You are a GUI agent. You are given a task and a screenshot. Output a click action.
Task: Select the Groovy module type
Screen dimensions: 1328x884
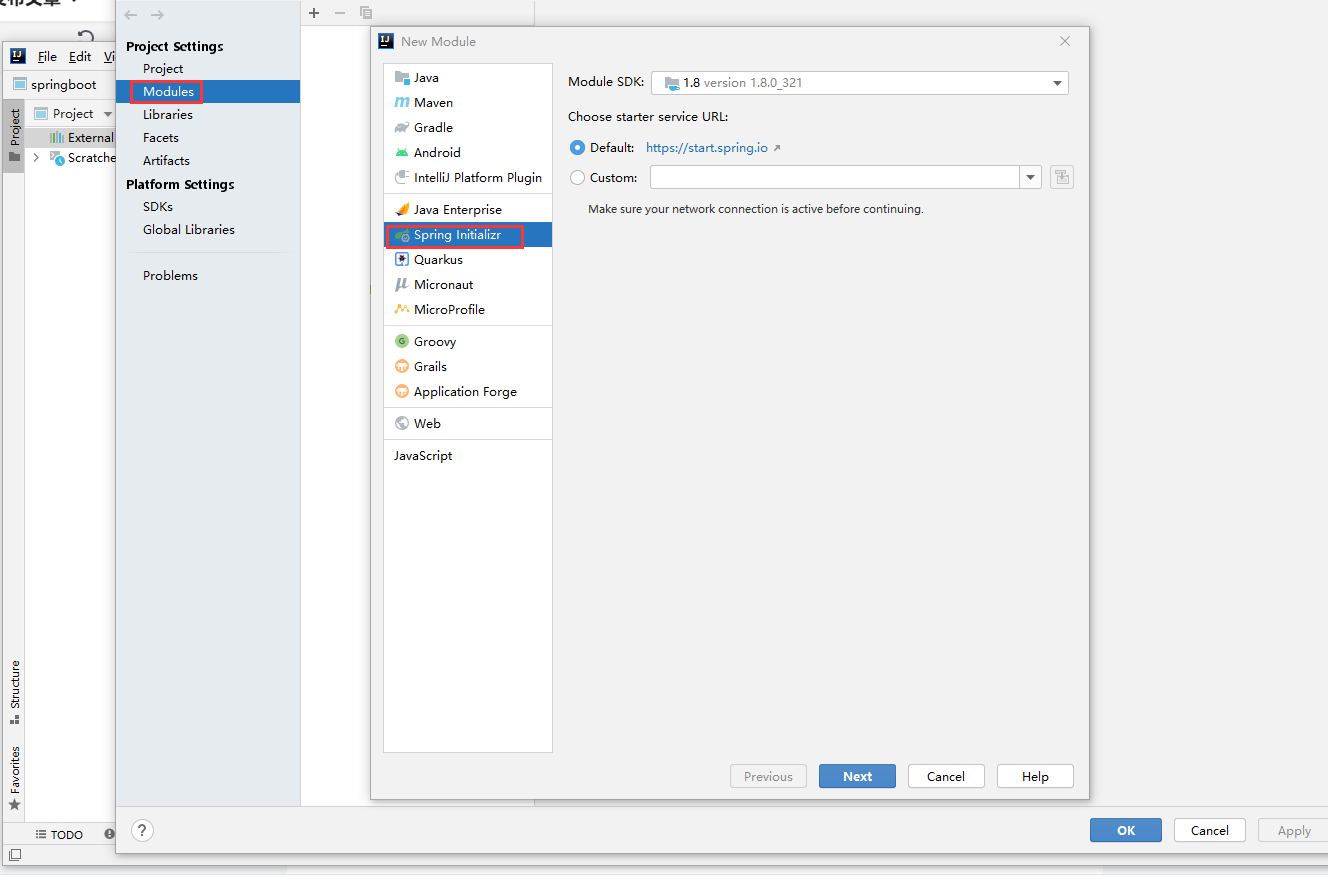click(x=467, y=342)
